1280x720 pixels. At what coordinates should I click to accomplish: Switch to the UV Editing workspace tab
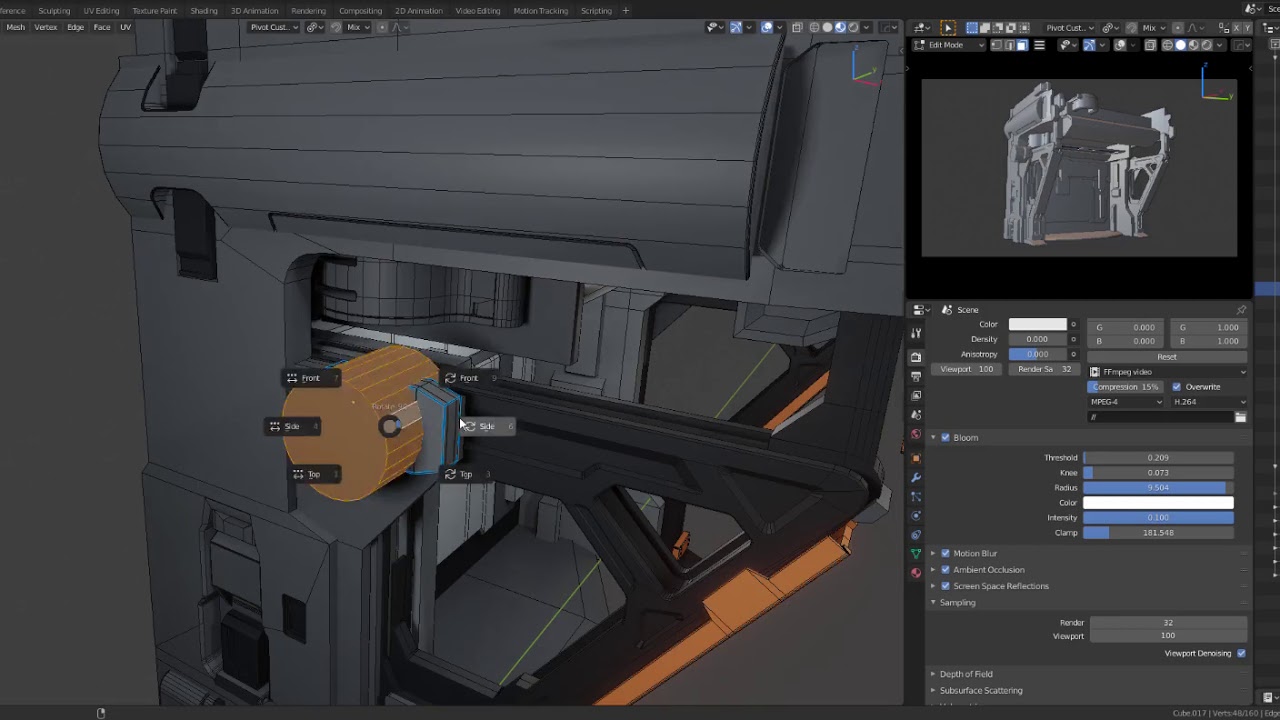(101, 11)
